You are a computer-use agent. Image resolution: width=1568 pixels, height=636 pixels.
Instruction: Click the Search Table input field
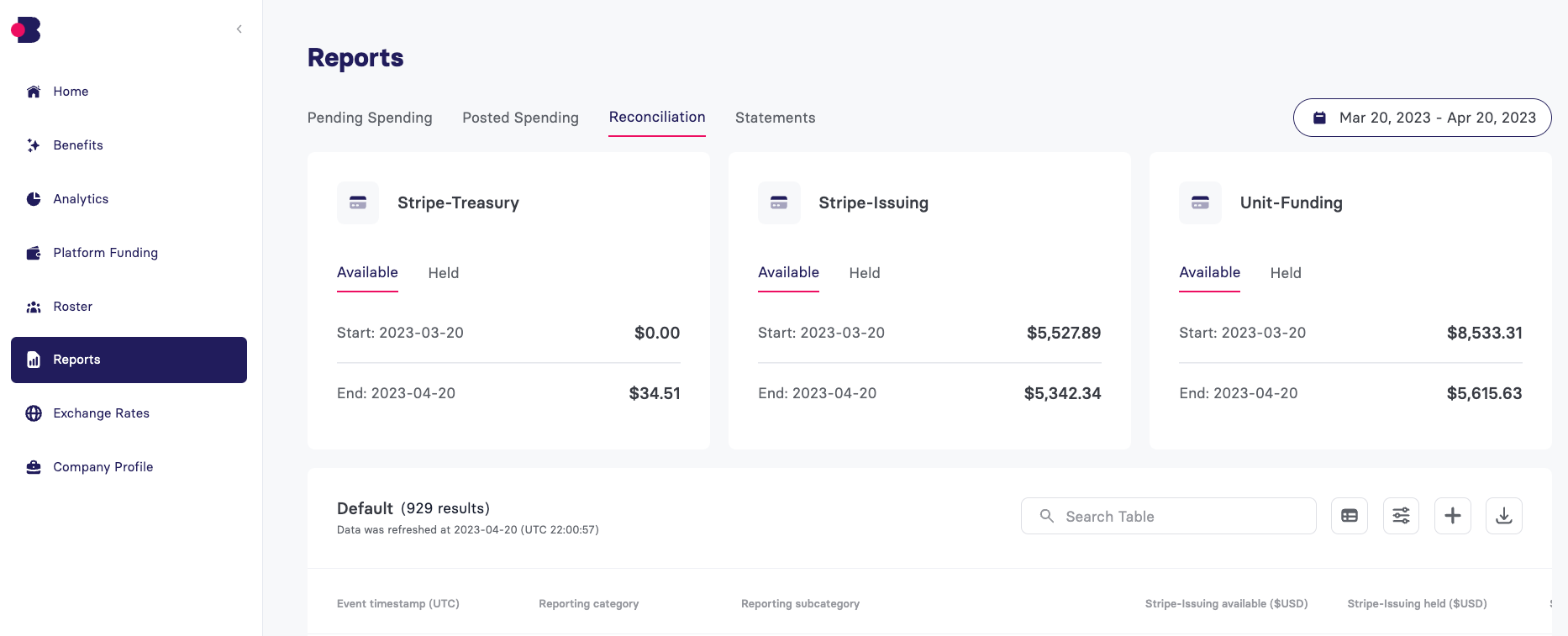pyautogui.click(x=1168, y=516)
